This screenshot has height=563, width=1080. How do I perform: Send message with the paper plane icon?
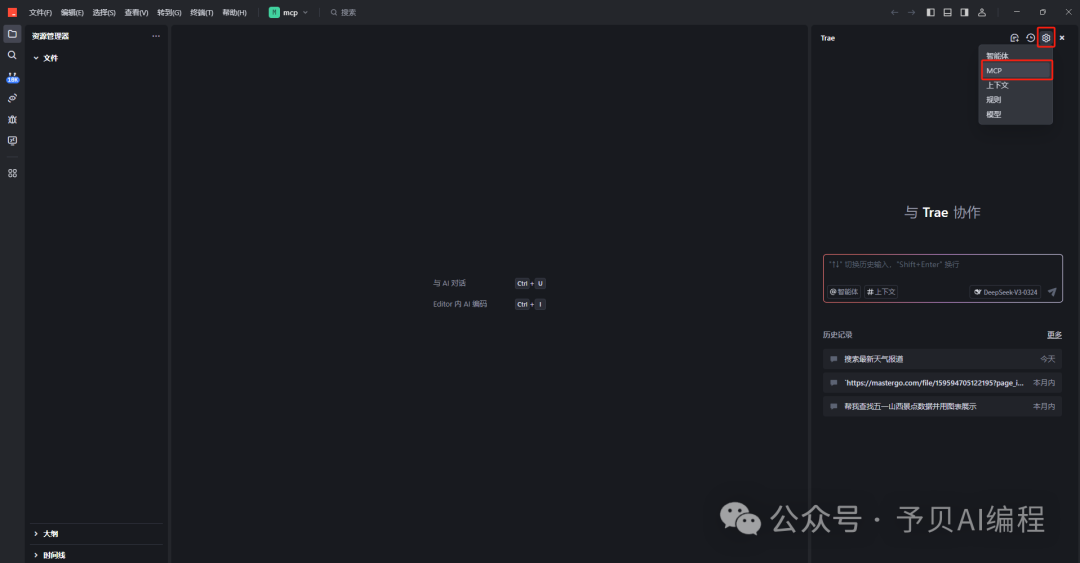click(x=1052, y=292)
